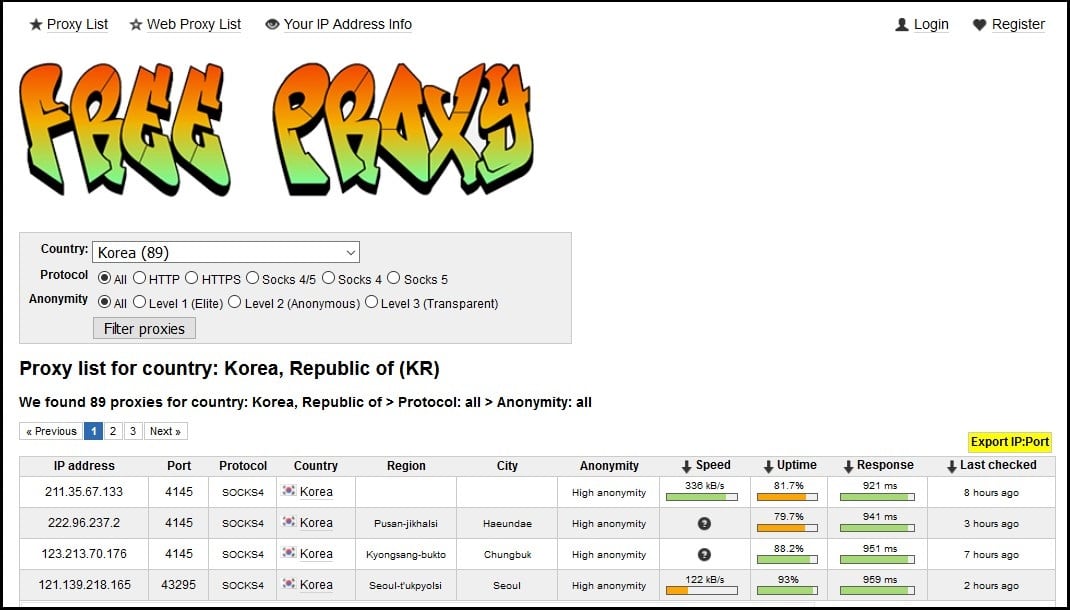Click the Kyongsang-bukto region cell

click(x=406, y=555)
